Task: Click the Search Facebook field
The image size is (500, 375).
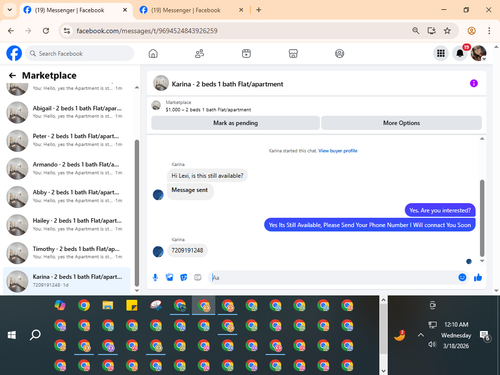Action: pos(79,53)
